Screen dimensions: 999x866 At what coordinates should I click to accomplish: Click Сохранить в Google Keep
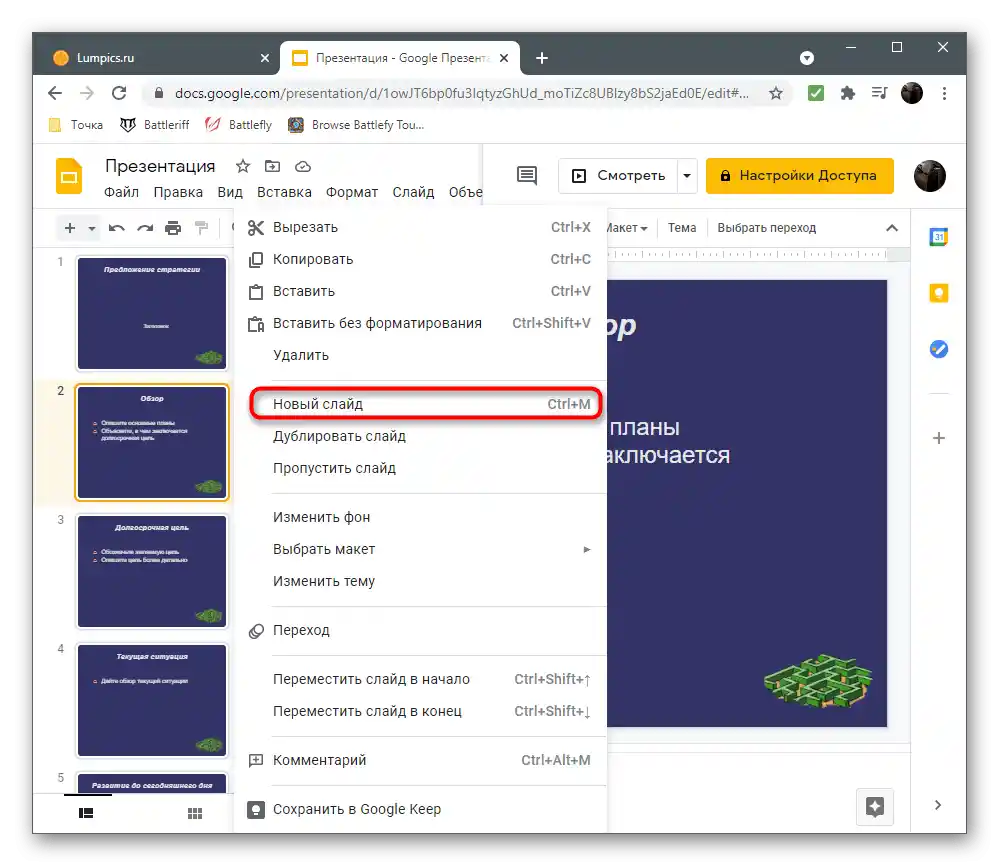pyautogui.click(x=420, y=809)
